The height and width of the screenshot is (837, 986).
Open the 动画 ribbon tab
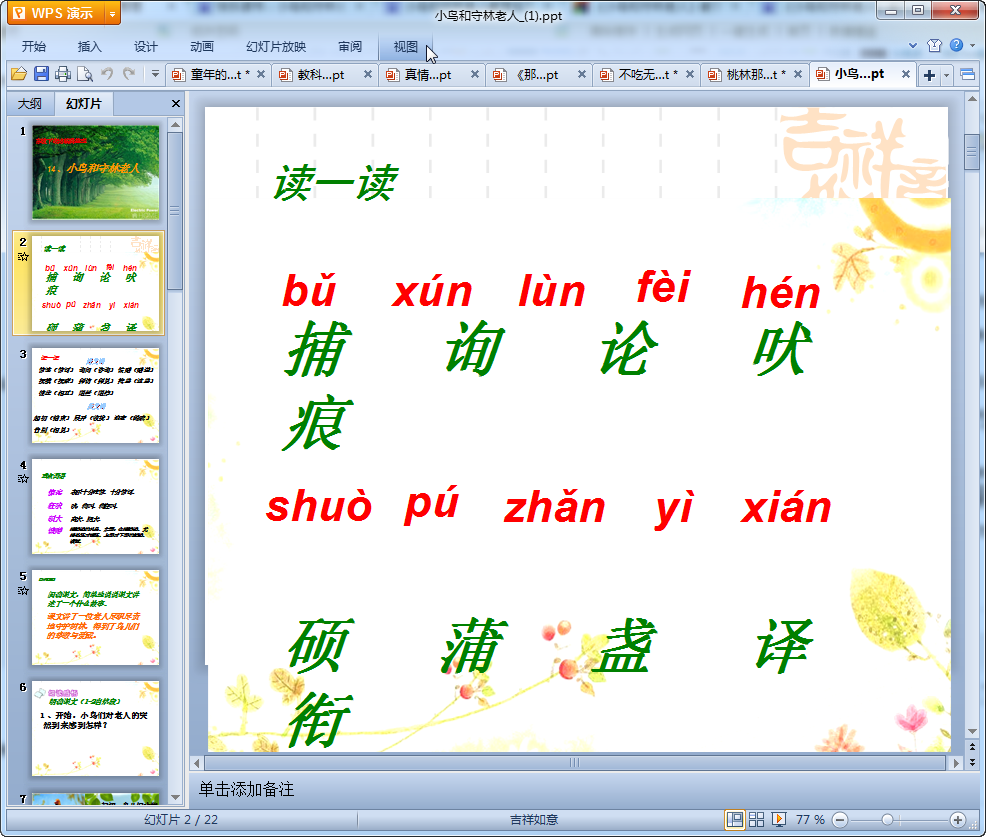click(x=202, y=47)
